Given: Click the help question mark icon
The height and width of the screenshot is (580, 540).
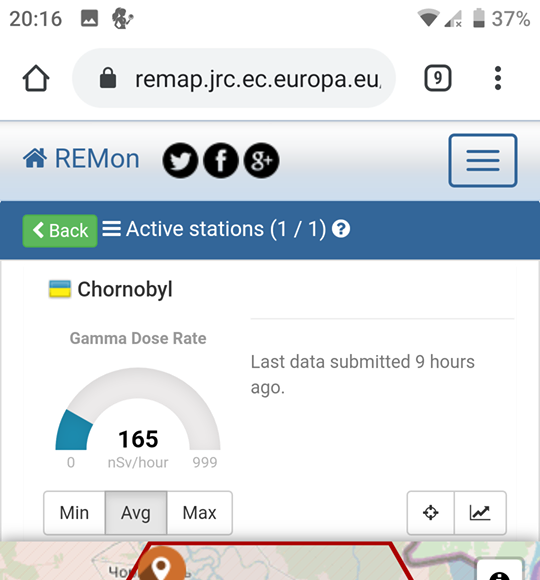Looking at the screenshot, I should [341, 229].
